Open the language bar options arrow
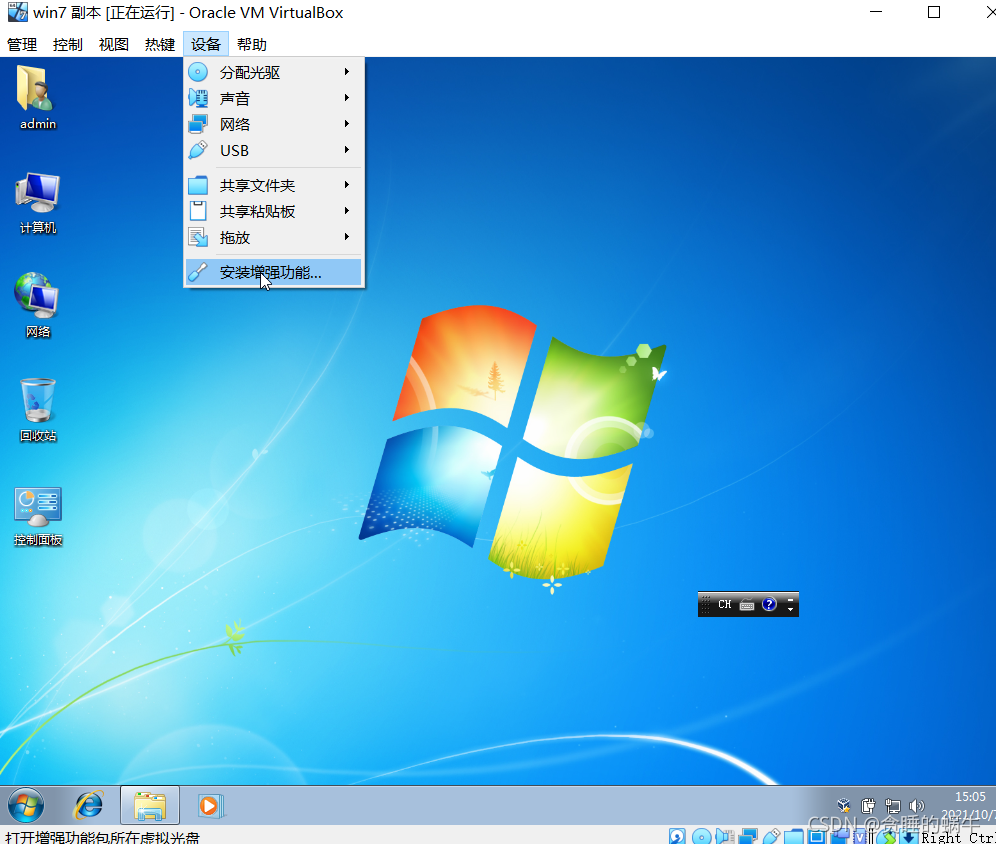Screen dimensions: 996x844 [x=790, y=609]
